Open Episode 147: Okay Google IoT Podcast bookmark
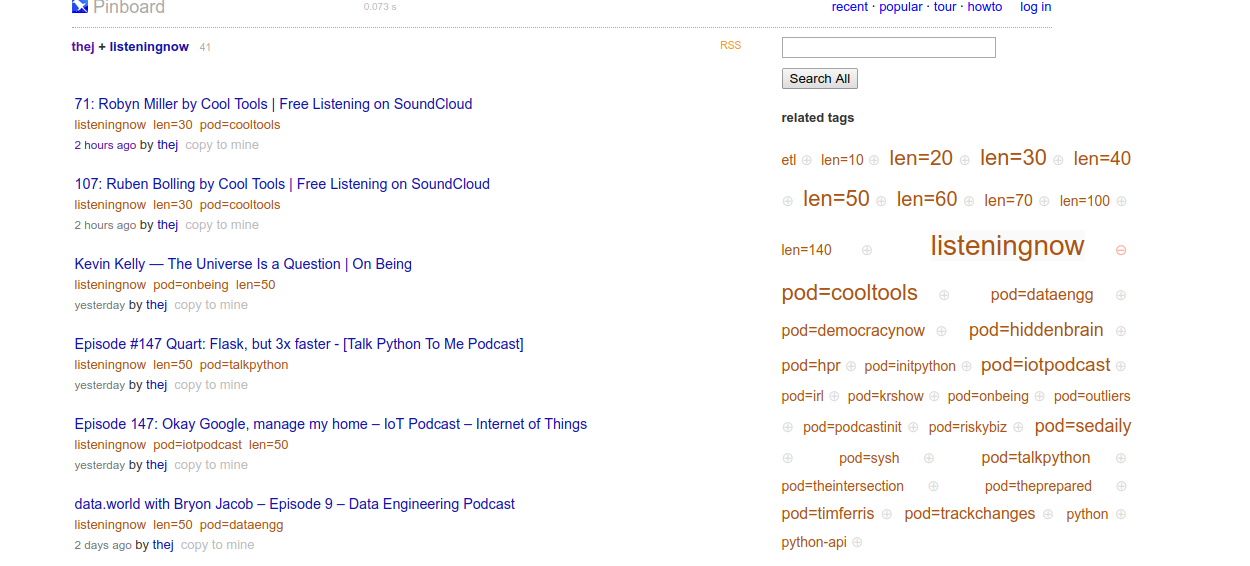The image size is (1250, 566). [x=331, y=424]
